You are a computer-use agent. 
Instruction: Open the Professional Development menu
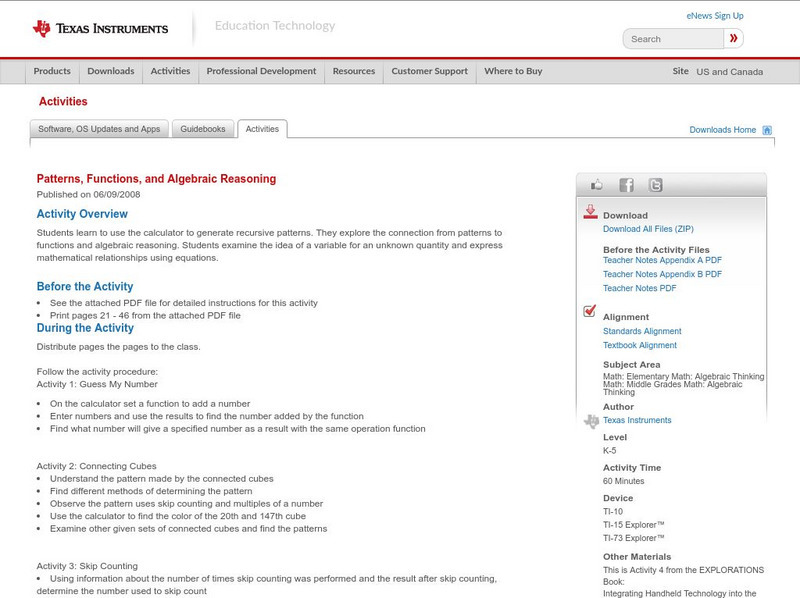261,71
